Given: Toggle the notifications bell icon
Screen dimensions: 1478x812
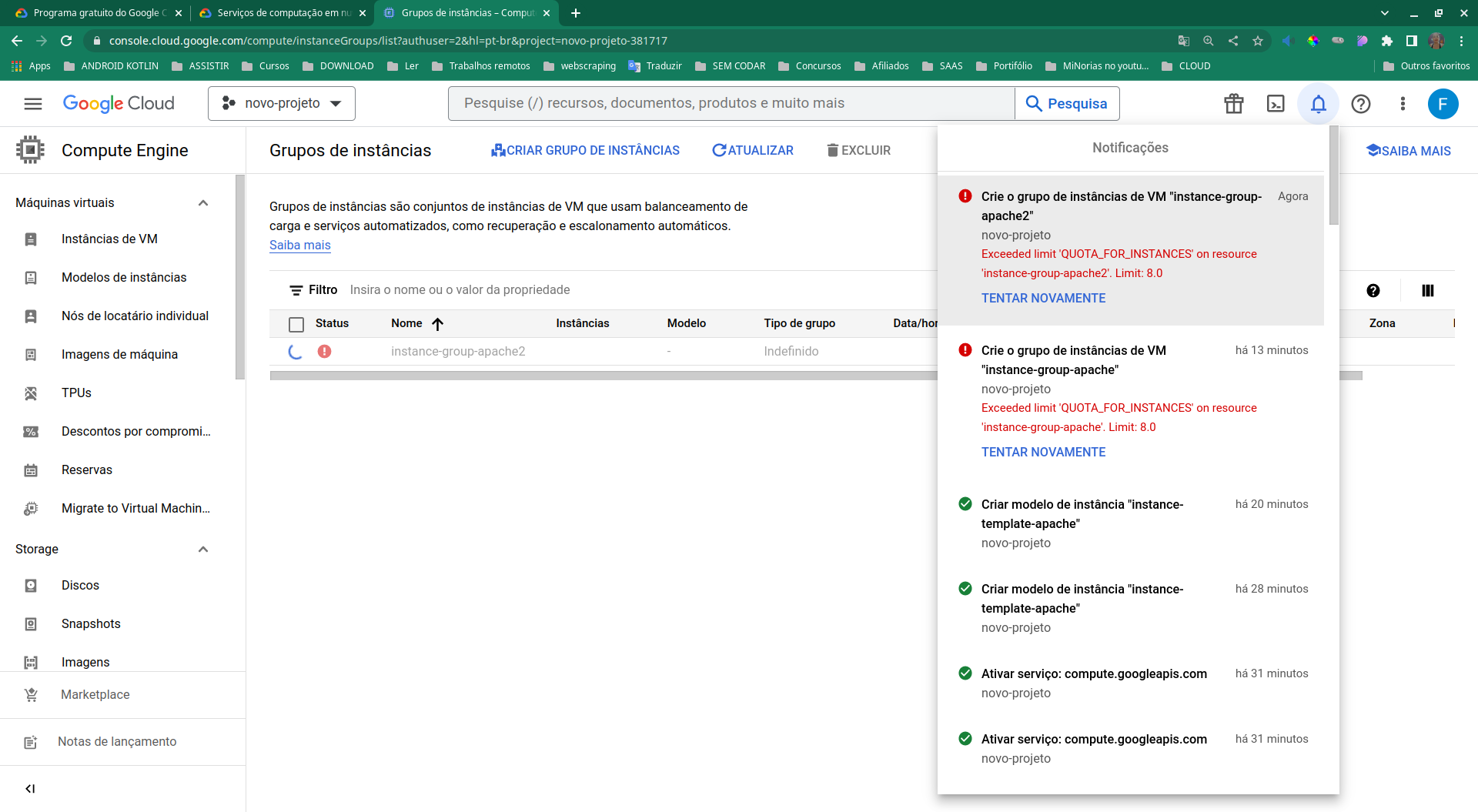Looking at the screenshot, I should [1319, 103].
